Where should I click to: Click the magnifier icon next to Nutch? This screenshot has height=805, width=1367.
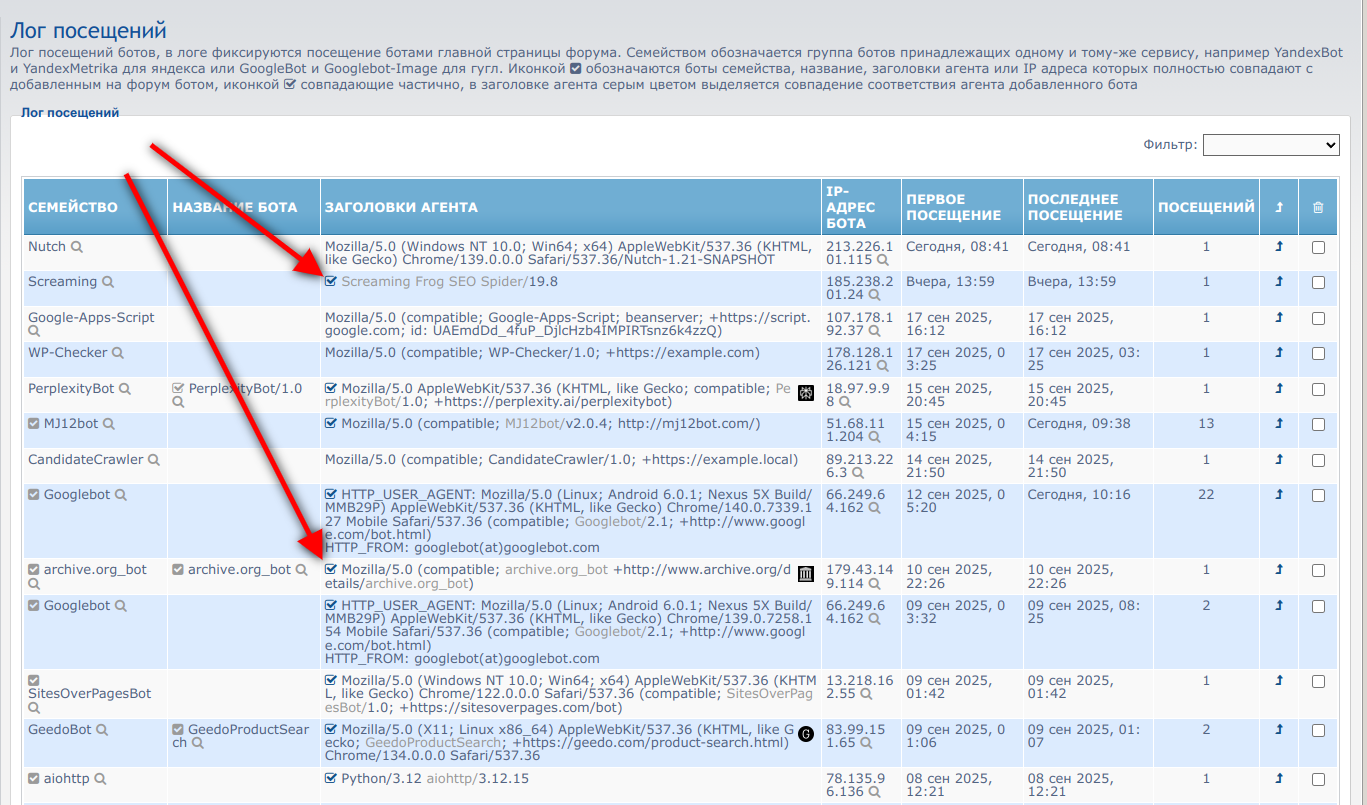(77, 247)
